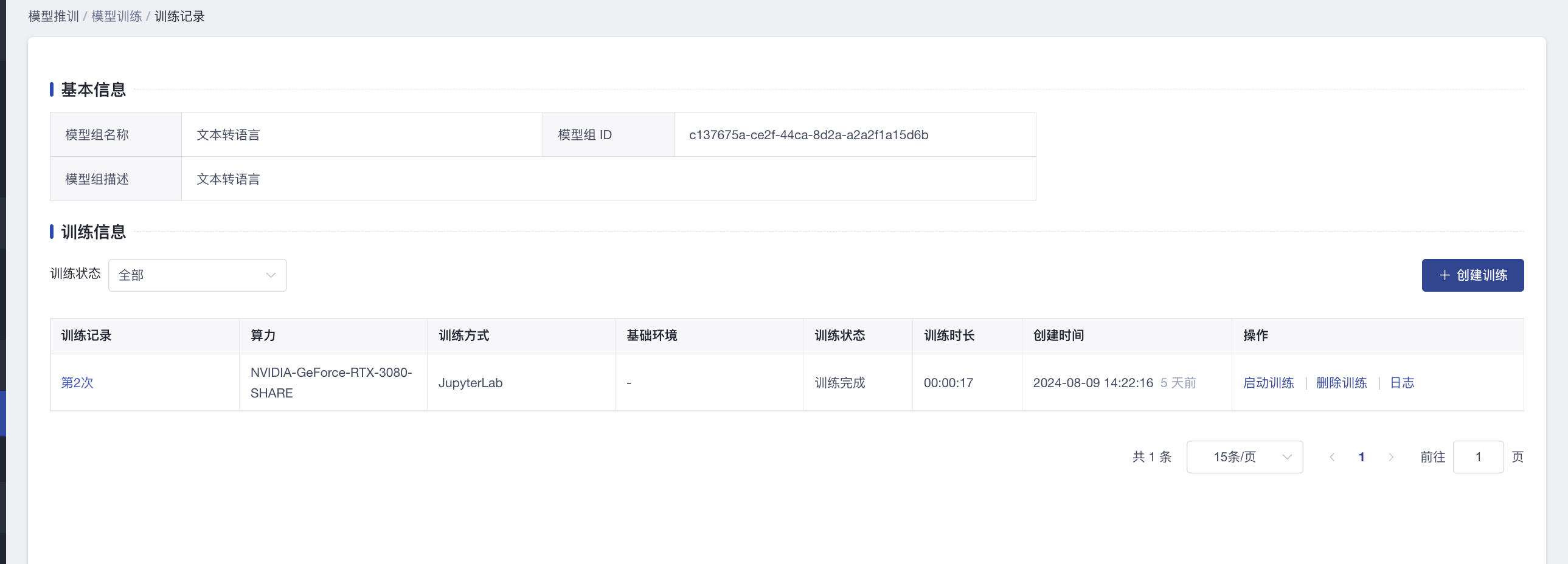Expand the 15条/页 page size selector
Screen dimensions: 1568x564
1244,457
